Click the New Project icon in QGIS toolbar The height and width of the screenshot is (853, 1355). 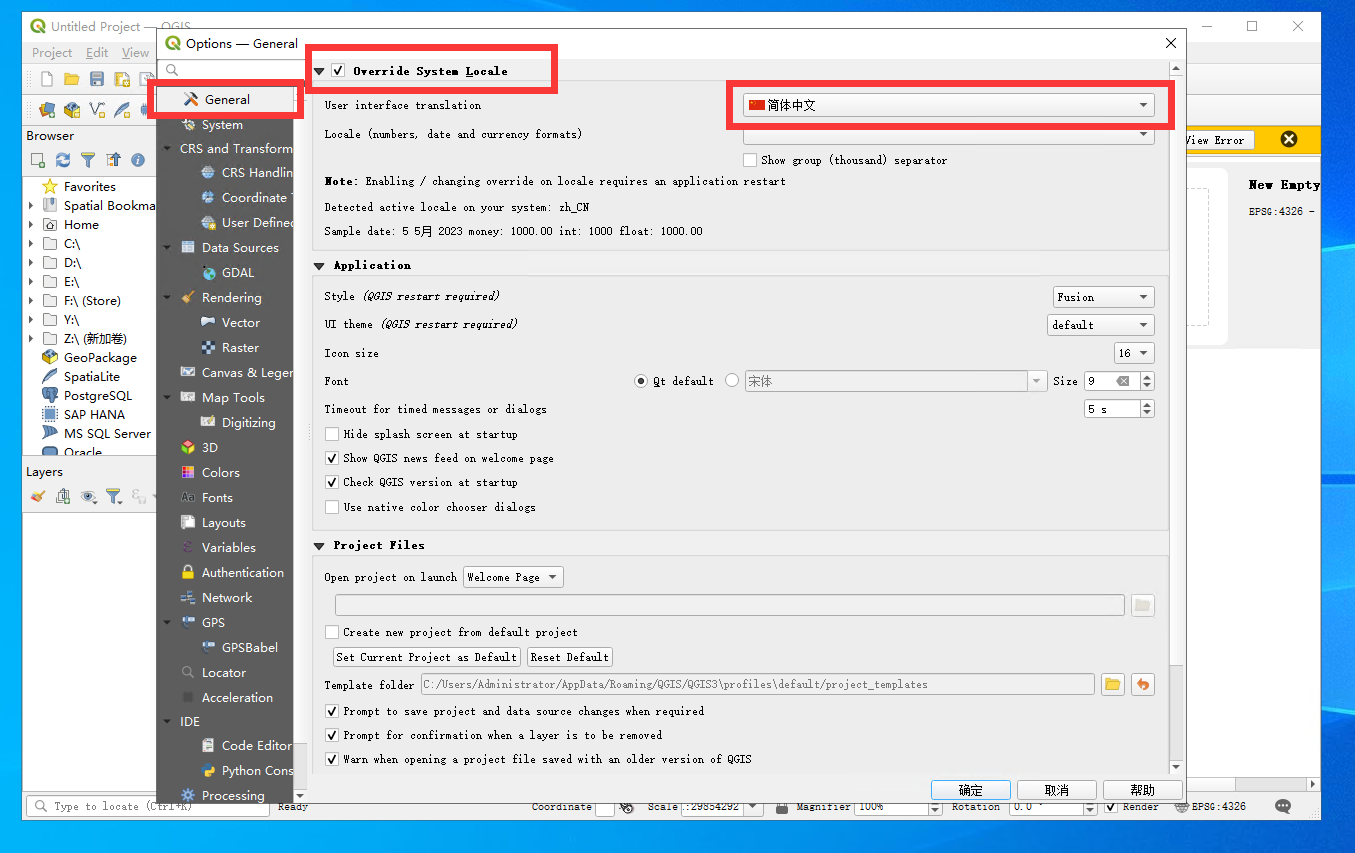point(46,79)
